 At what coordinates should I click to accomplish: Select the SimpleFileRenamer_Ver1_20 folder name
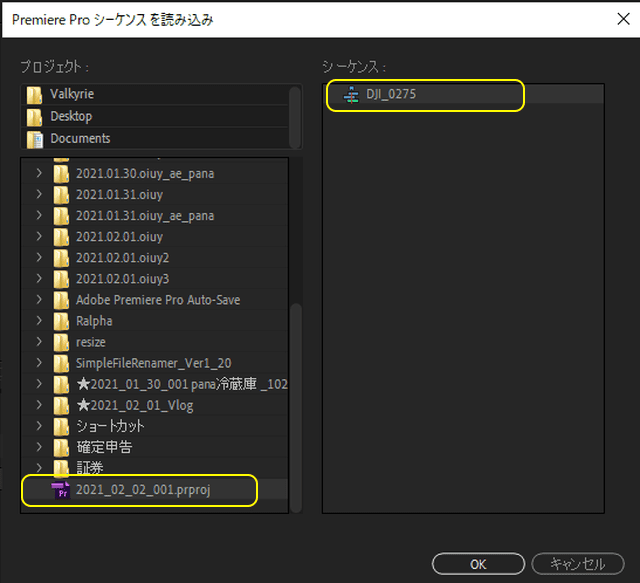point(153,363)
